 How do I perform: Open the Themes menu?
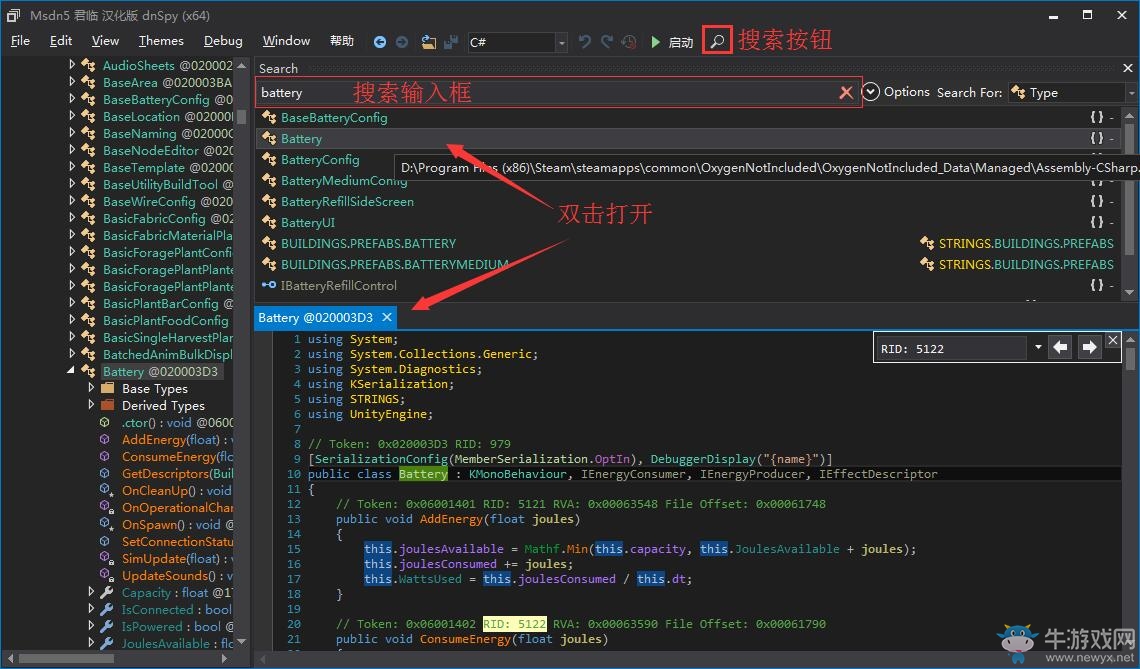pyautogui.click(x=161, y=41)
